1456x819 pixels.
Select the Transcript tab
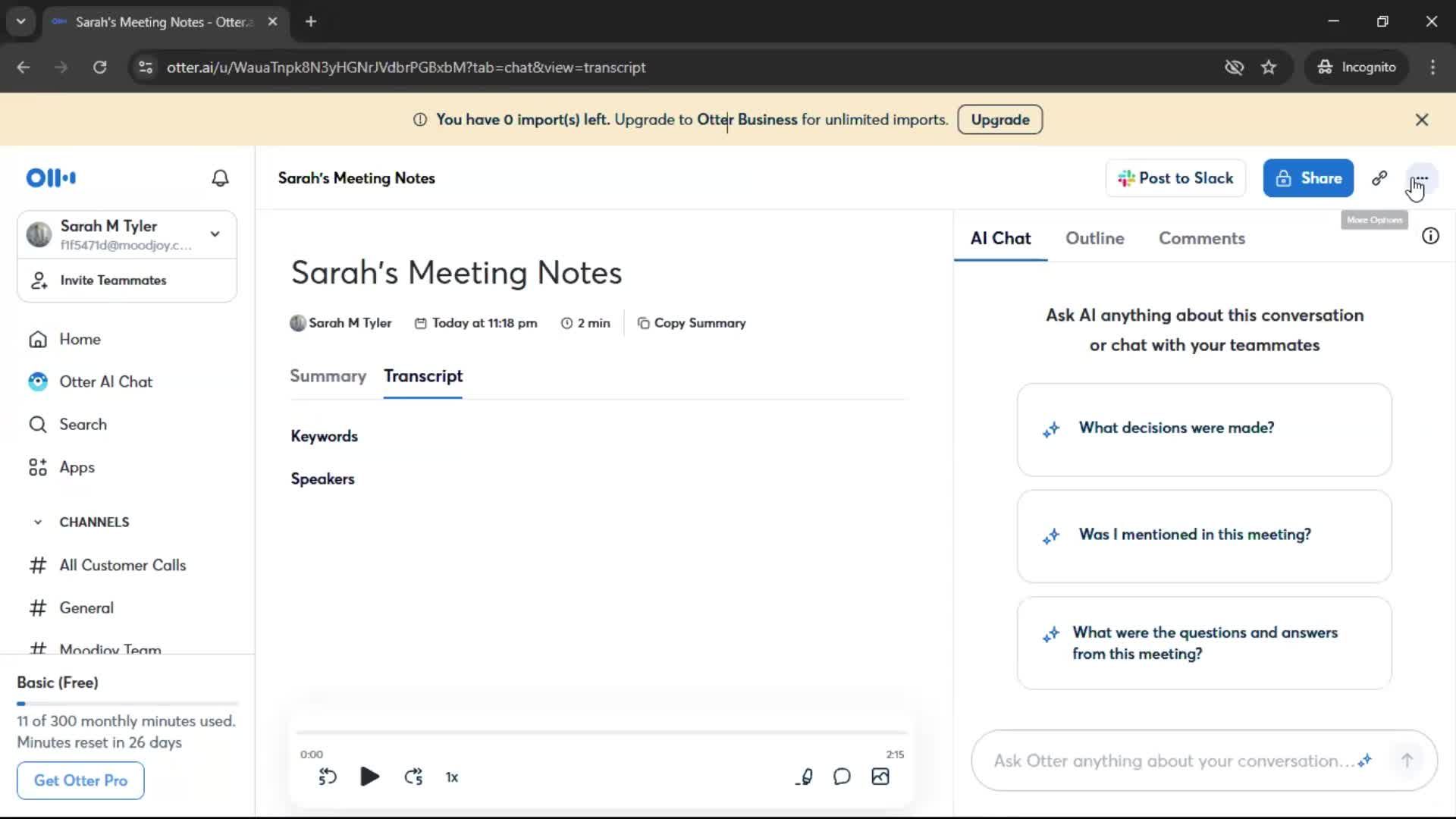tap(423, 376)
